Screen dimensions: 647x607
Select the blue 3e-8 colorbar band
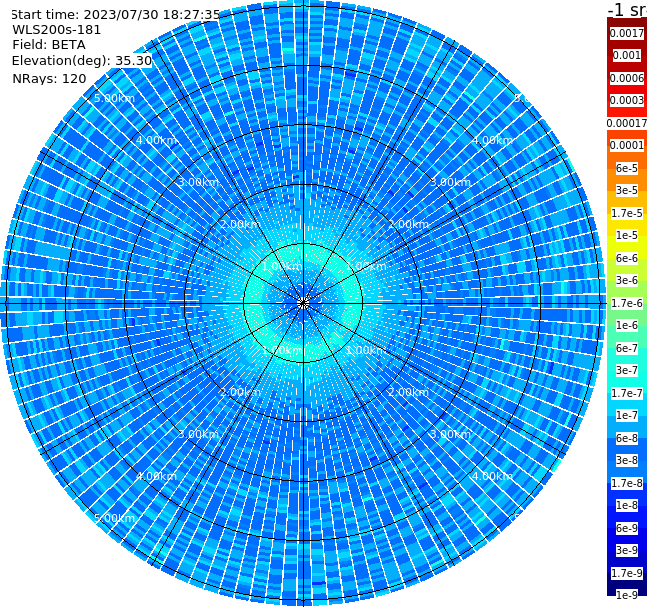tap(627, 460)
